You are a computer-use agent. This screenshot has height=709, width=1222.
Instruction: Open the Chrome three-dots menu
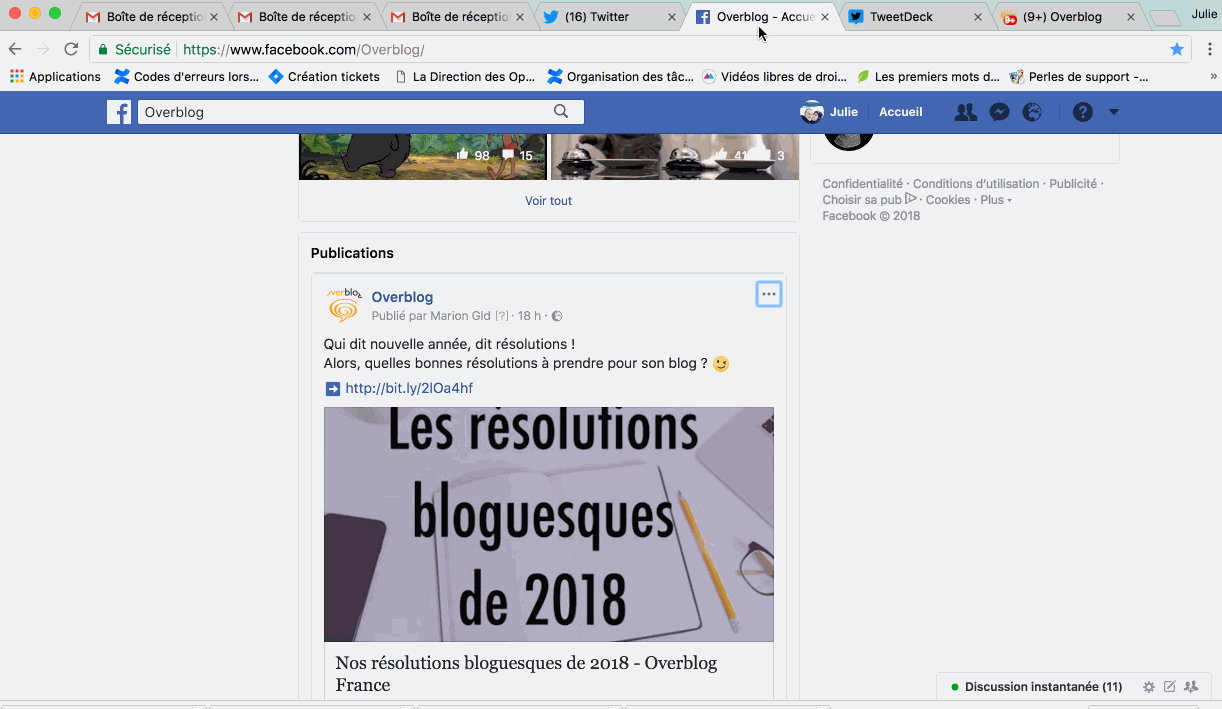coord(1208,49)
